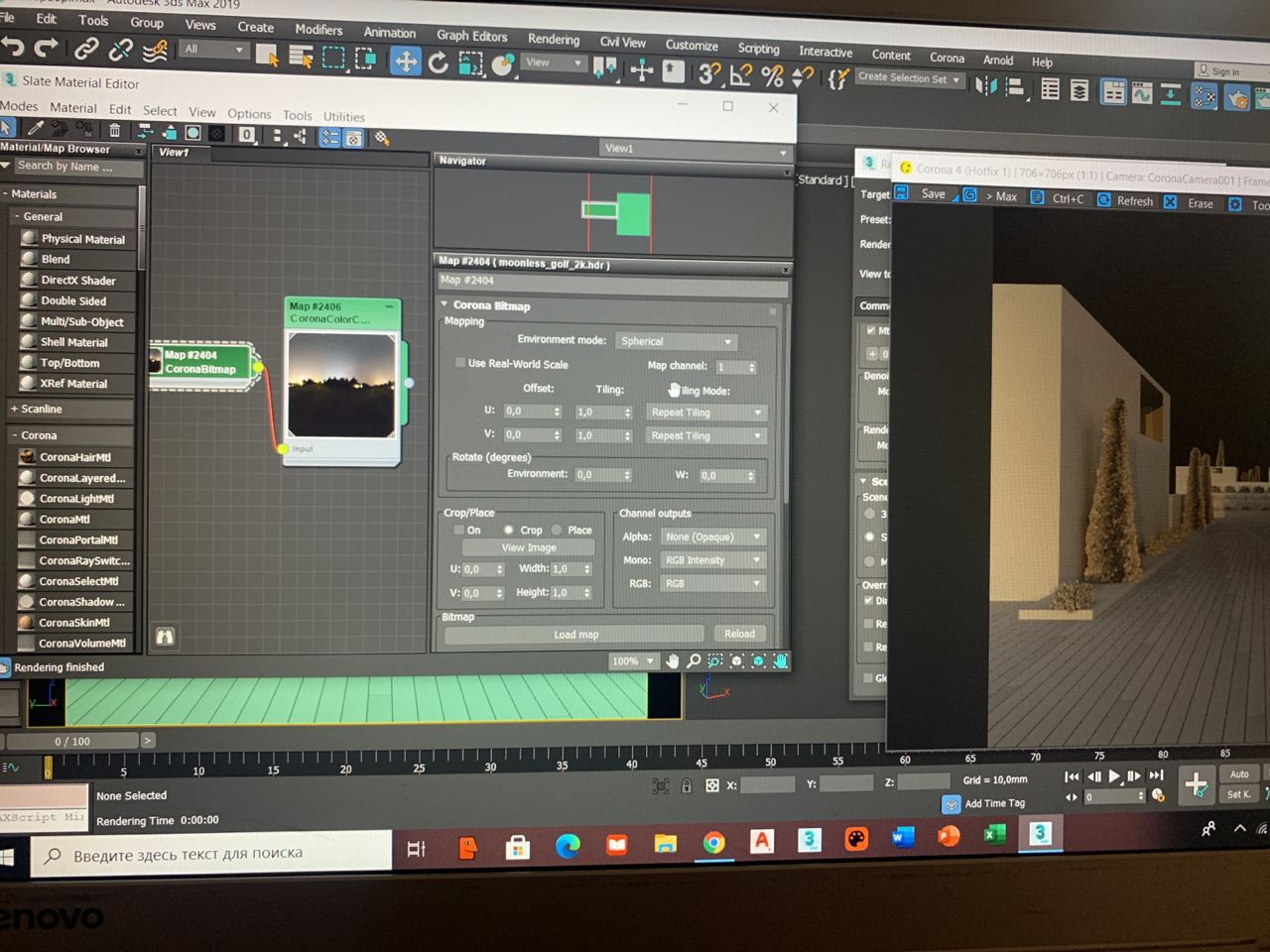Click Refresh in Corona frame buffer

pos(1124,200)
